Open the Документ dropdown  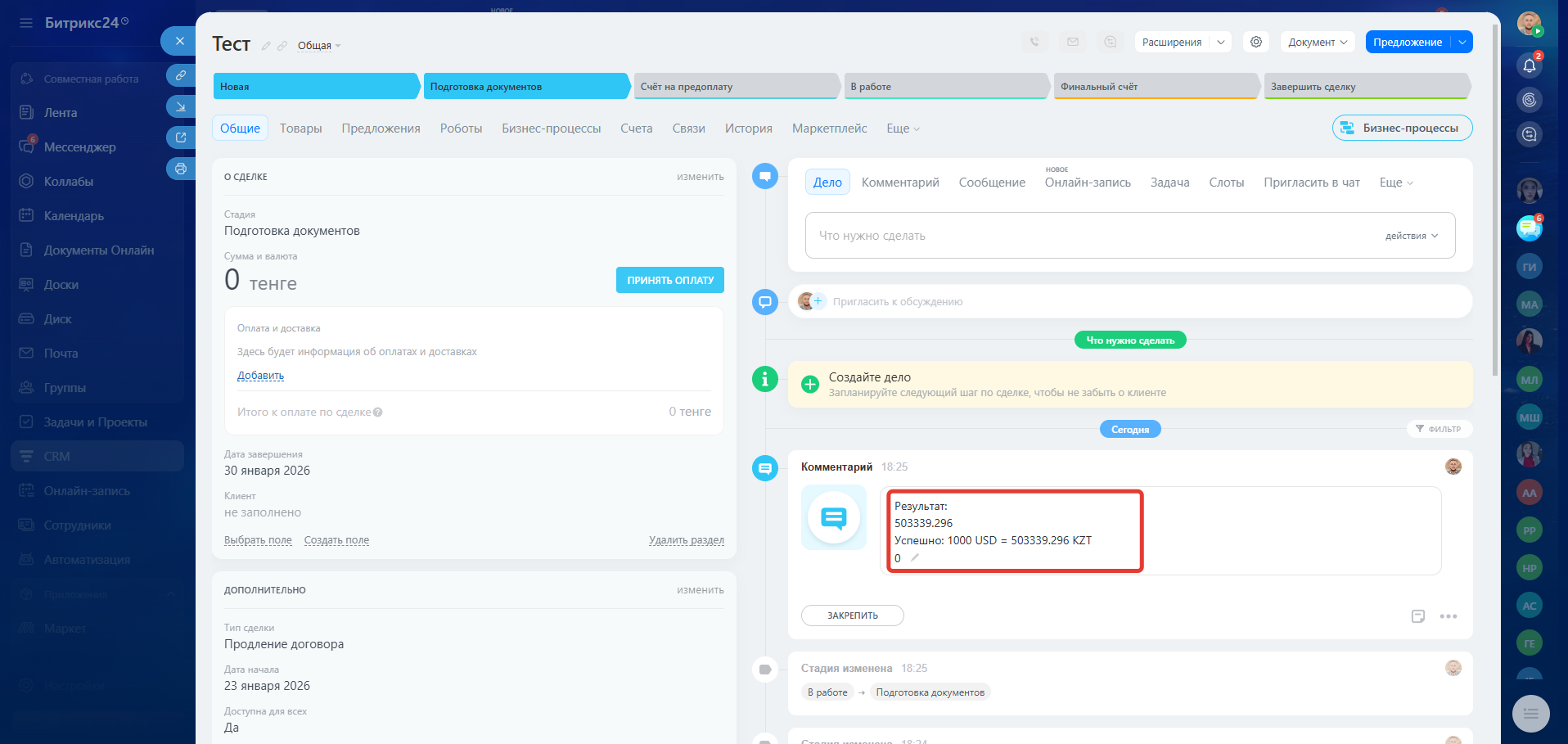1317,43
